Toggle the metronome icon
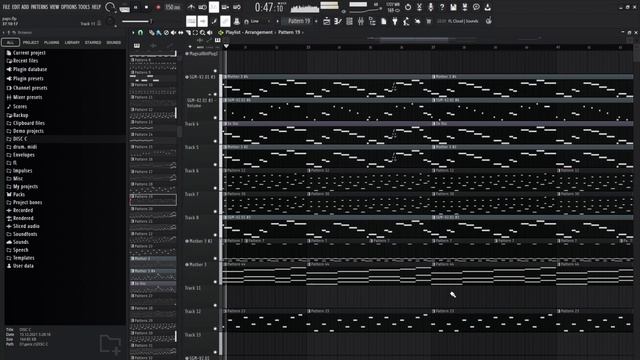Image resolution: width=640 pixels, height=360 pixels. point(191,7)
